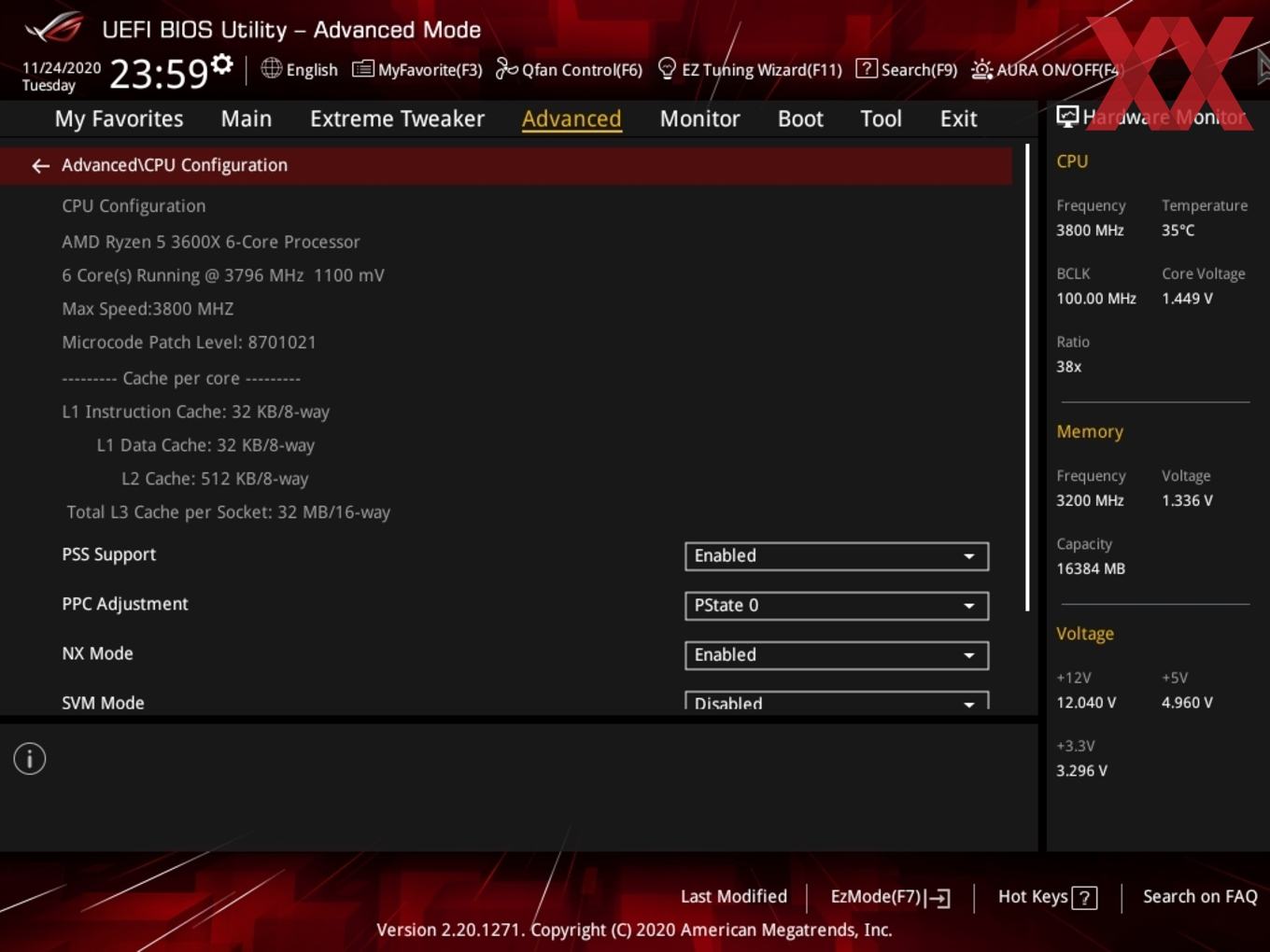Click Search on FAQ link
The image size is (1270, 952).
click(1200, 896)
